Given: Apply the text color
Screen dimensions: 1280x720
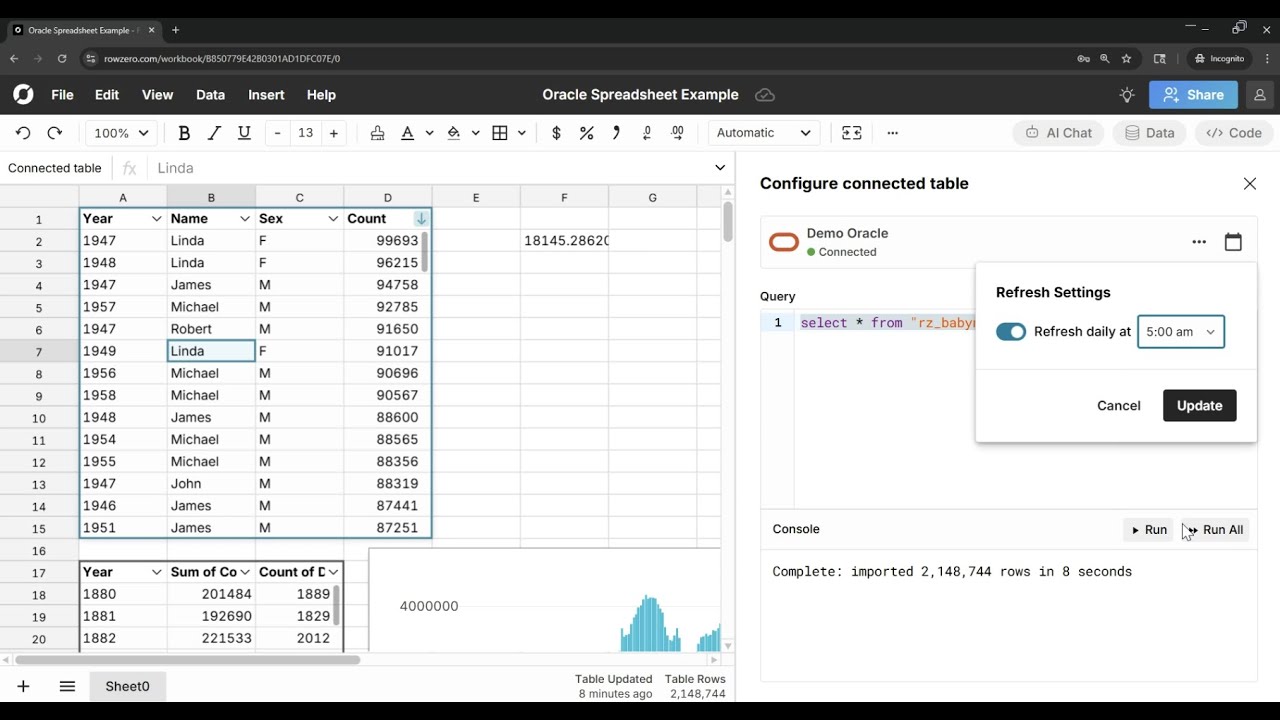Looking at the screenshot, I should click(407, 133).
